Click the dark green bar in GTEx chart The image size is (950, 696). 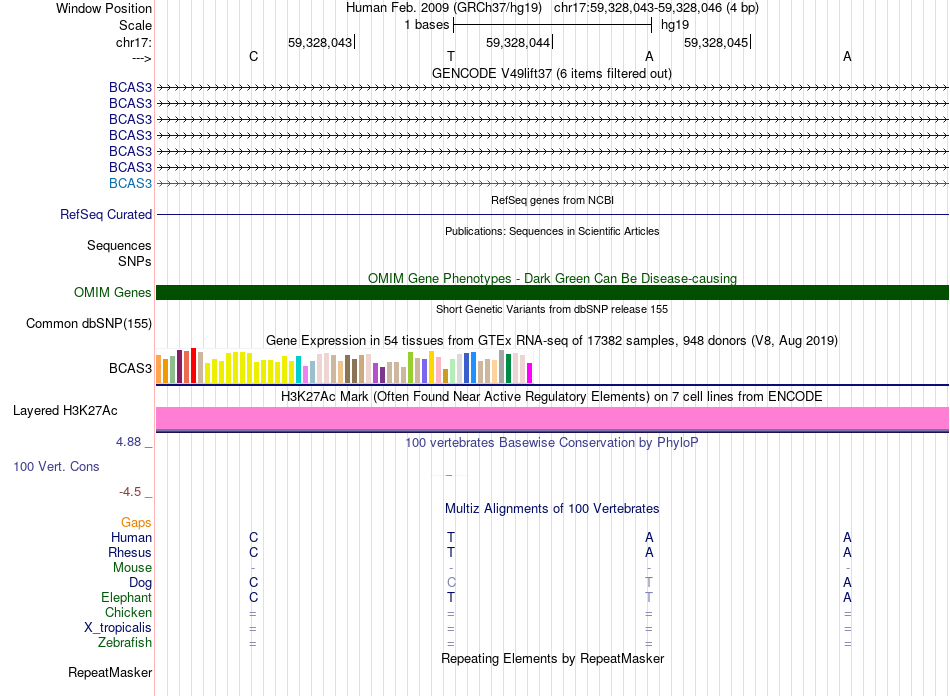tap(508, 368)
